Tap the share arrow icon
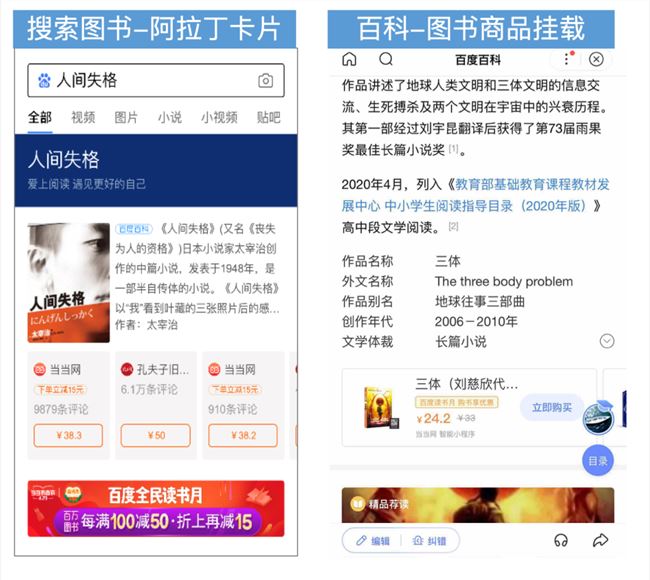 [x=600, y=540]
